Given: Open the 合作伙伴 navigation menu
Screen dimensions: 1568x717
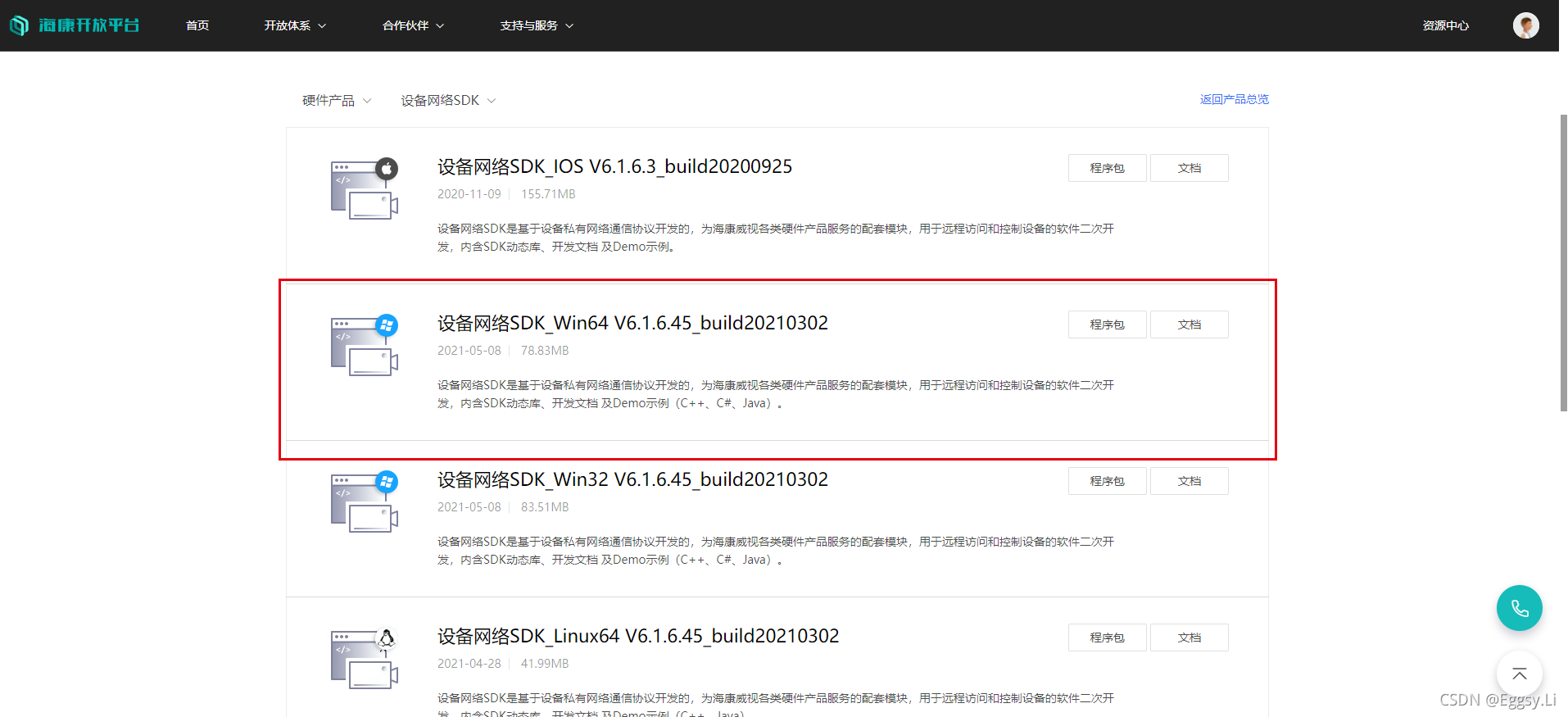Looking at the screenshot, I should click(x=414, y=25).
